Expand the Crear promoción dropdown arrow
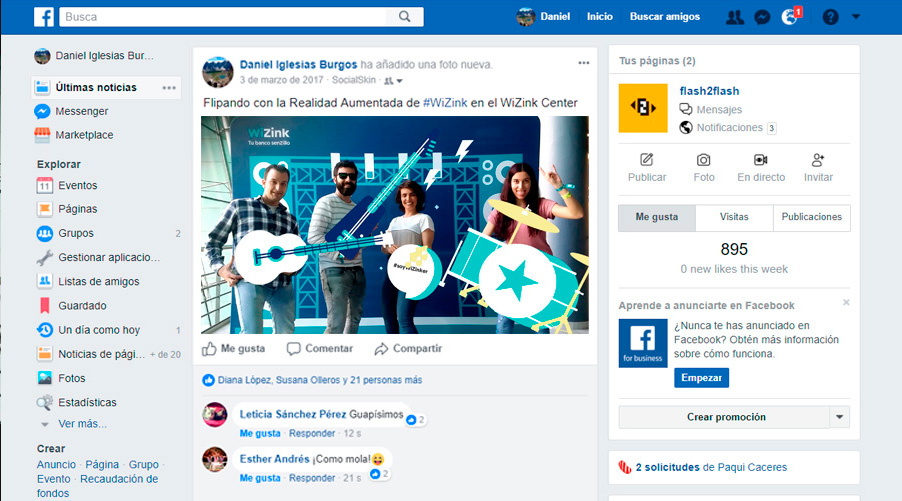The image size is (902, 501). [x=839, y=417]
